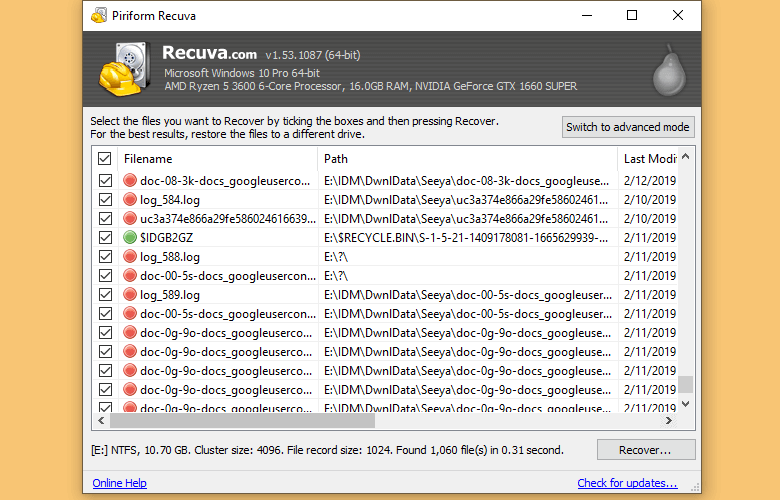The height and width of the screenshot is (500, 780).
Task: Click the horizontal scrollbar thumb
Action: coord(242,421)
